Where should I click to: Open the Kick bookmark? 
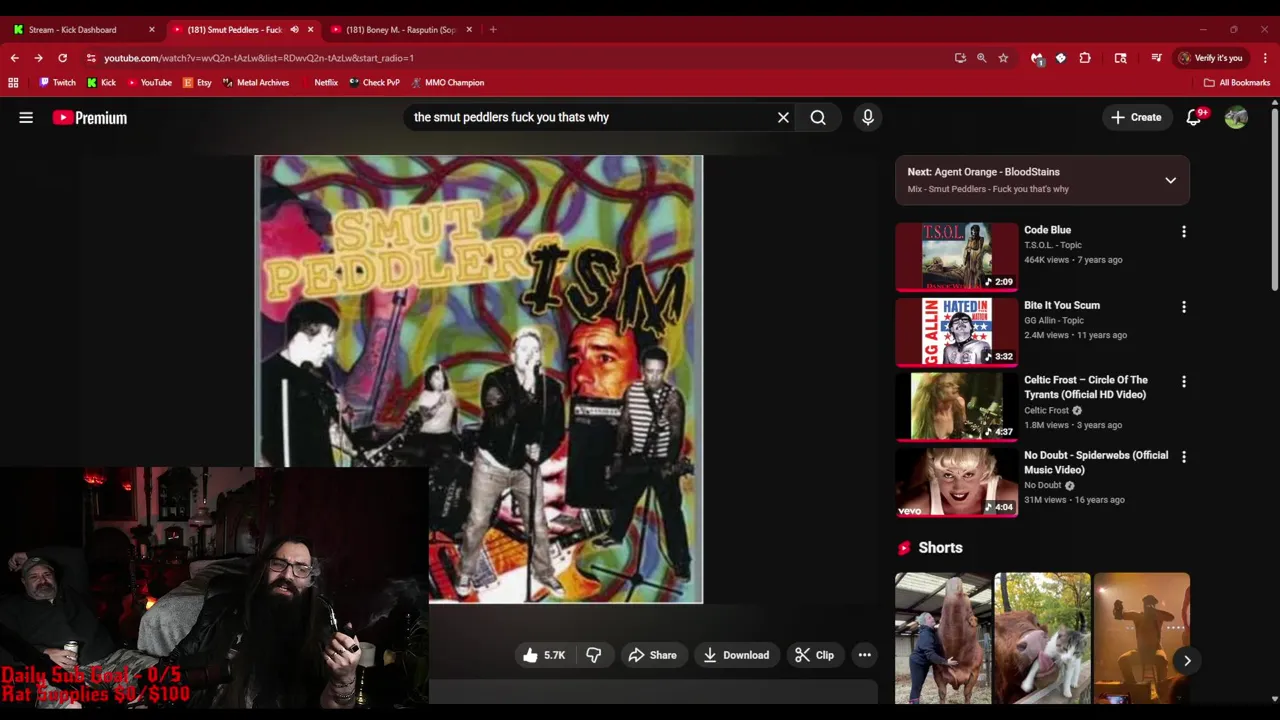tap(102, 83)
